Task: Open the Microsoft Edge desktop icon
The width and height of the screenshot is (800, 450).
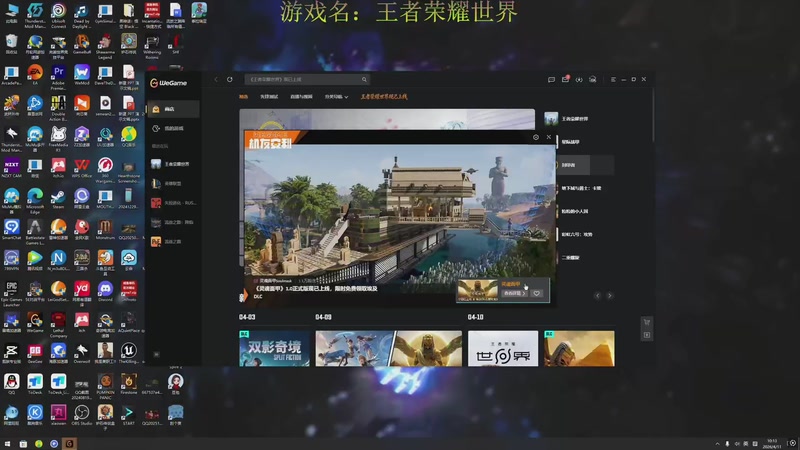Action: pos(35,201)
